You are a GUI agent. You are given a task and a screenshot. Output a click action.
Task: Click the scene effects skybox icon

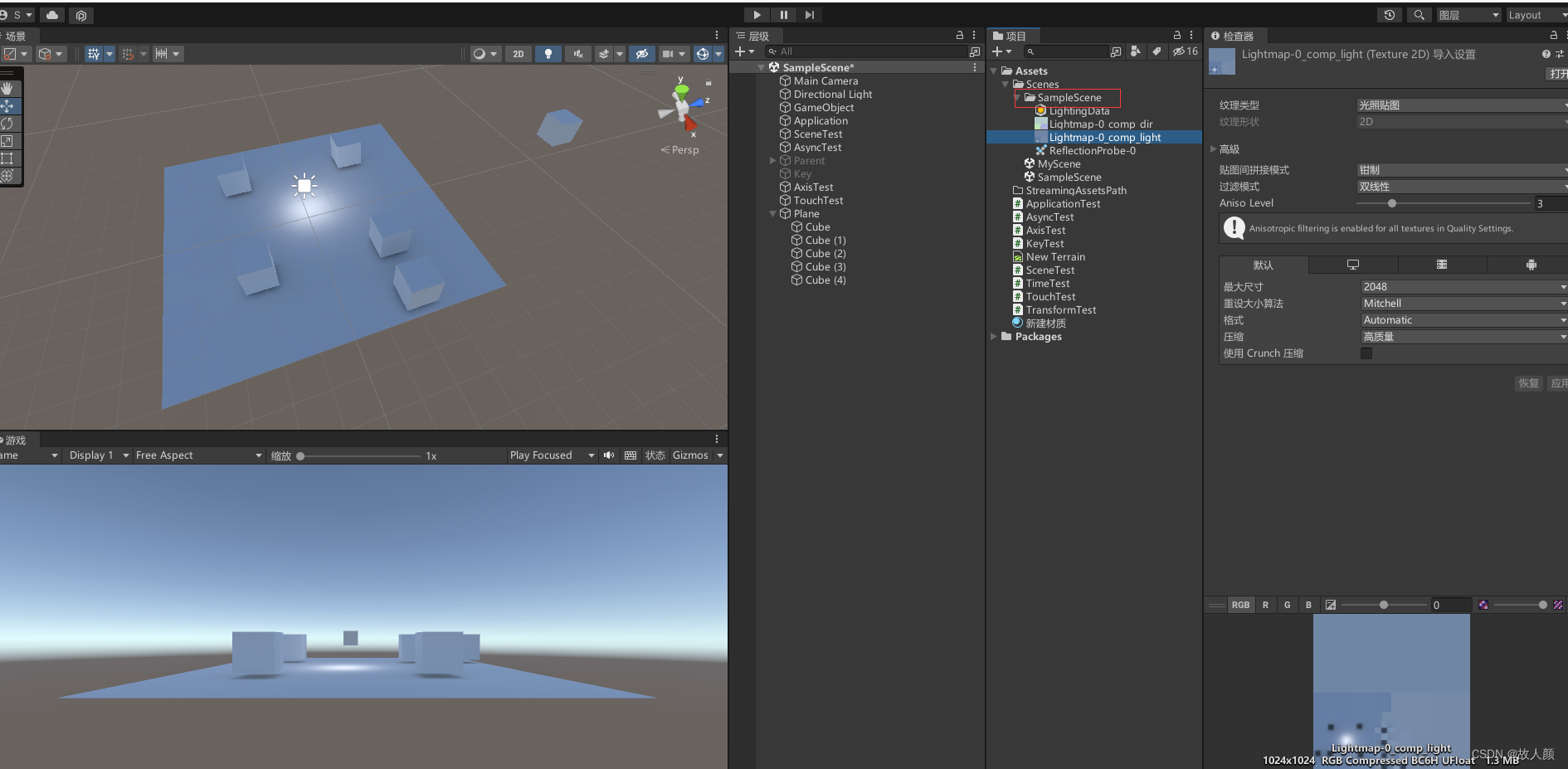click(x=604, y=54)
